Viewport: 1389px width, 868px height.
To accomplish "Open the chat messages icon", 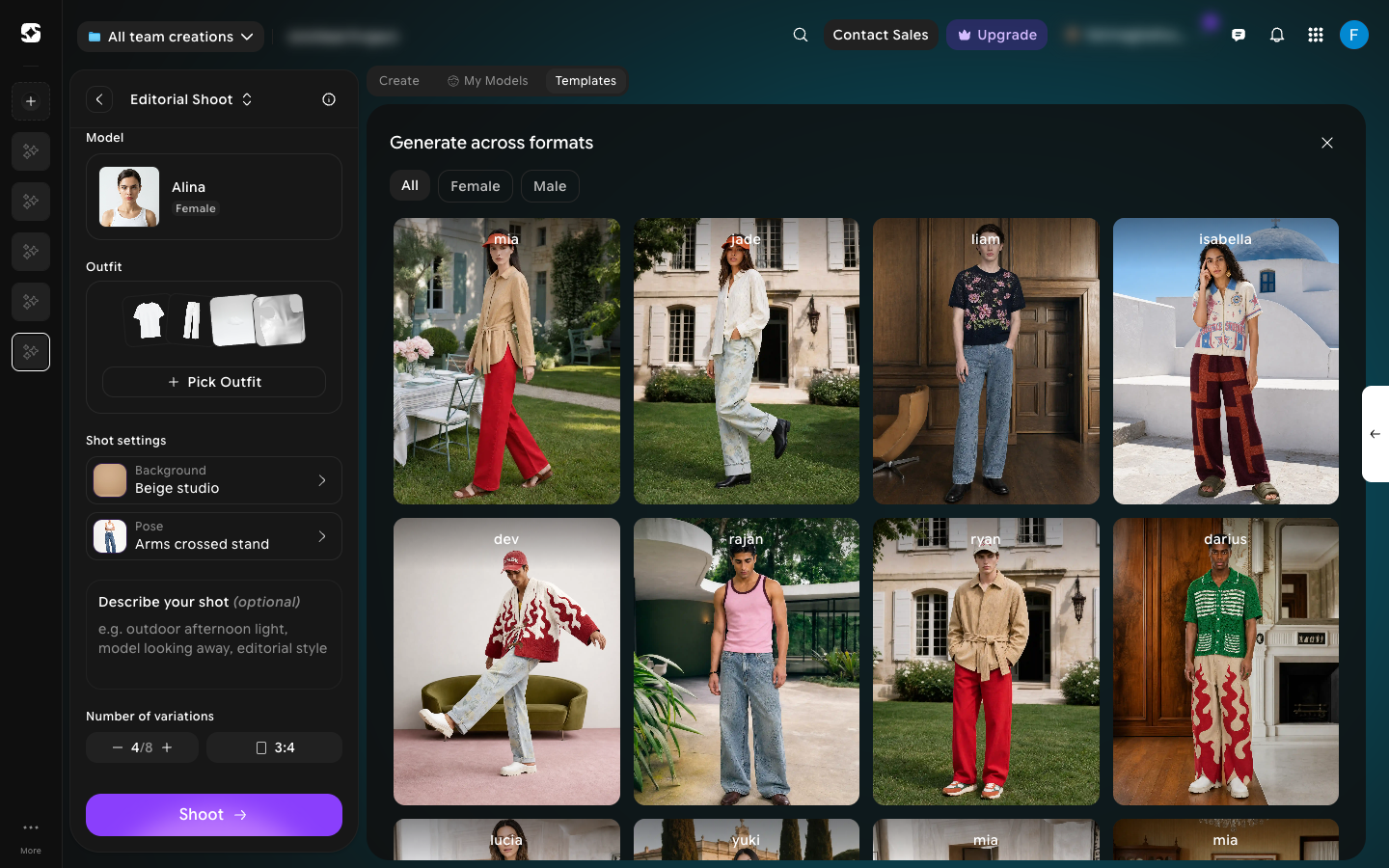I will click(1239, 35).
